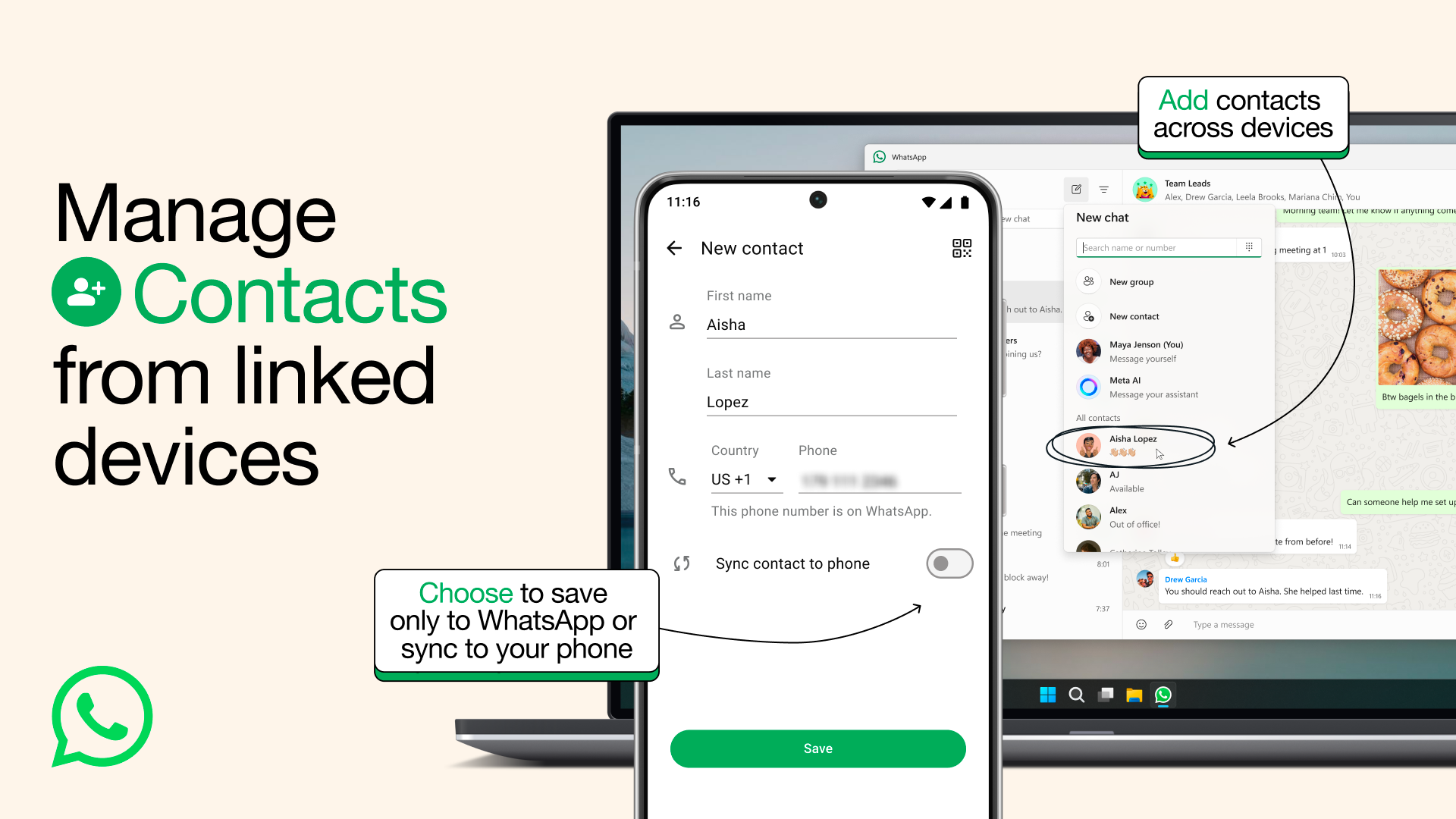This screenshot has height=819, width=1456.
Task: Click the New group icon
Action: click(x=1088, y=282)
